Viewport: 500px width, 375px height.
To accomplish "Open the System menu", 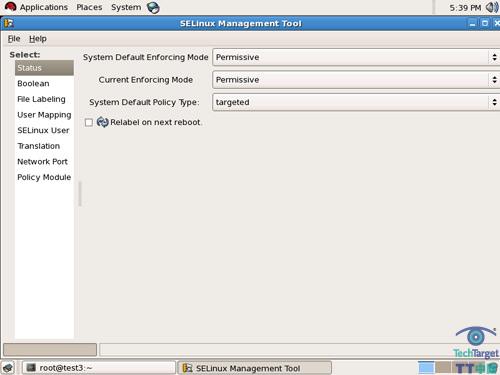I will click(x=126, y=7).
